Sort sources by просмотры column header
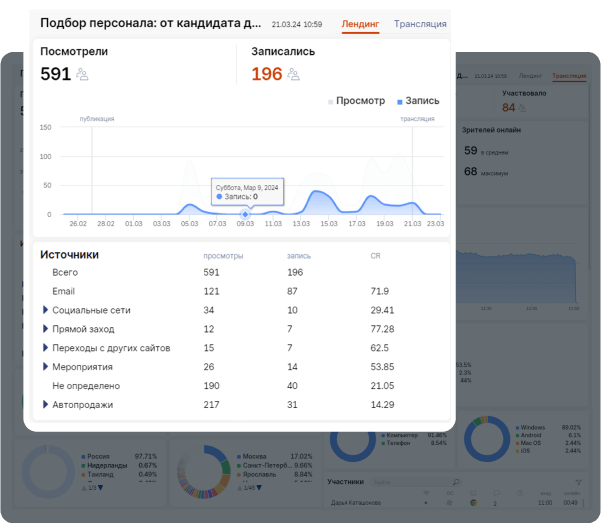This screenshot has height=523, width=601. click(223, 256)
